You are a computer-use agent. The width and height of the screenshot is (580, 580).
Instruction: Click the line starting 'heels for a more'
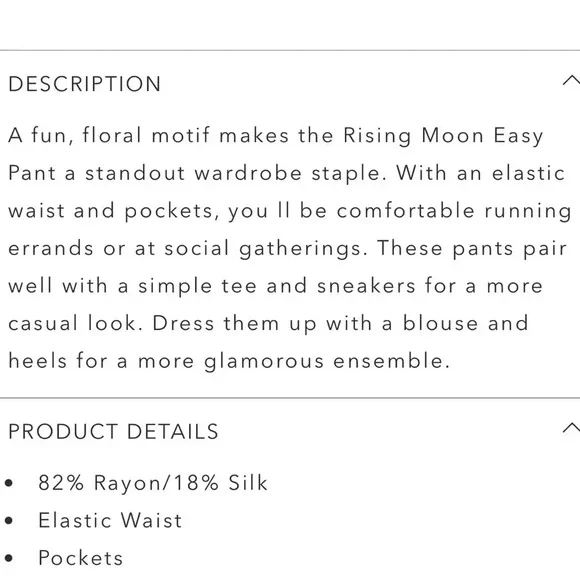(x=229, y=361)
